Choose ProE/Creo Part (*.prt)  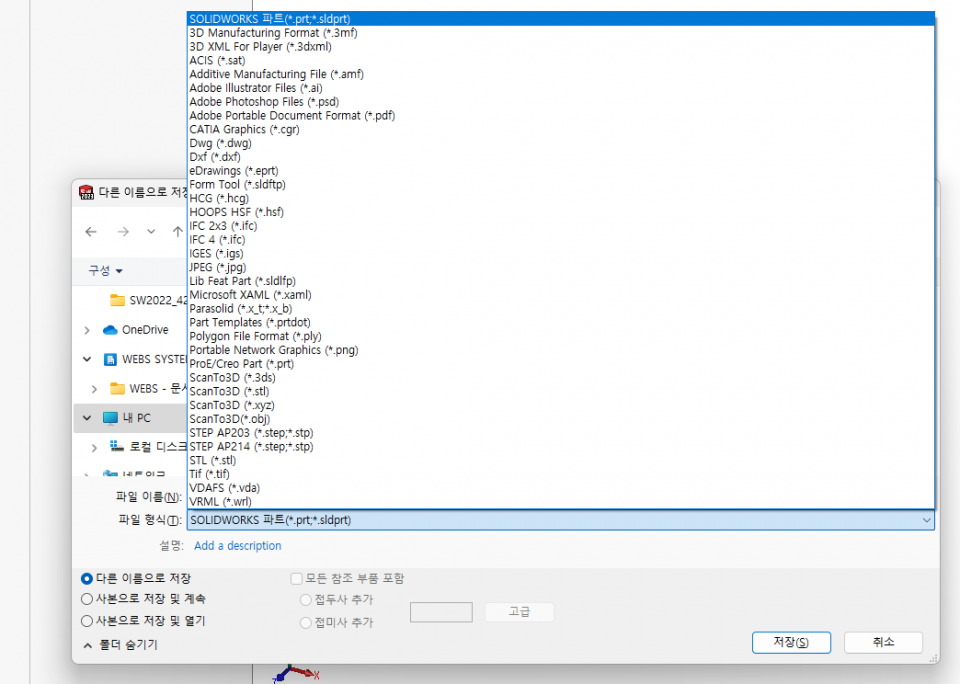coord(561,364)
